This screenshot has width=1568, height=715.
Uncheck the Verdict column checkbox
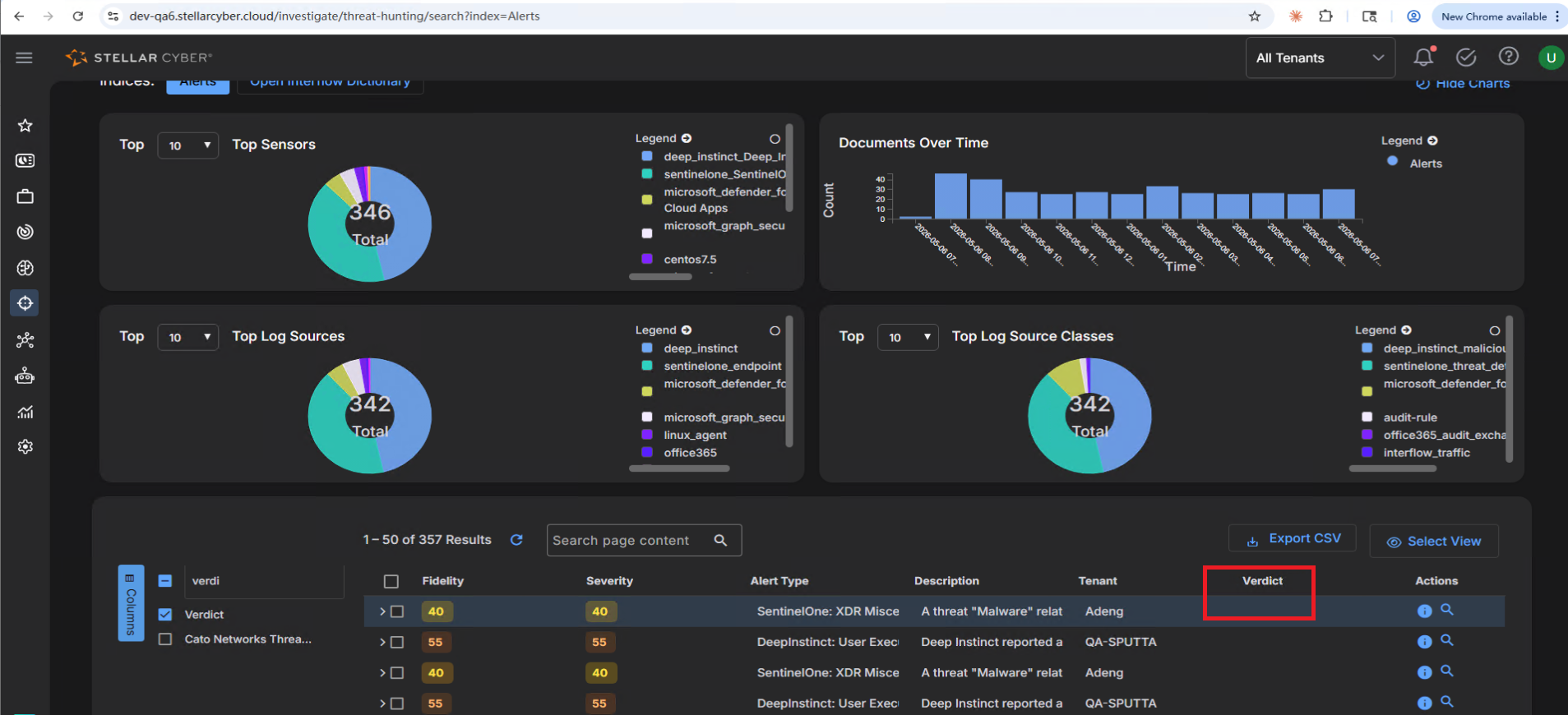click(x=165, y=614)
